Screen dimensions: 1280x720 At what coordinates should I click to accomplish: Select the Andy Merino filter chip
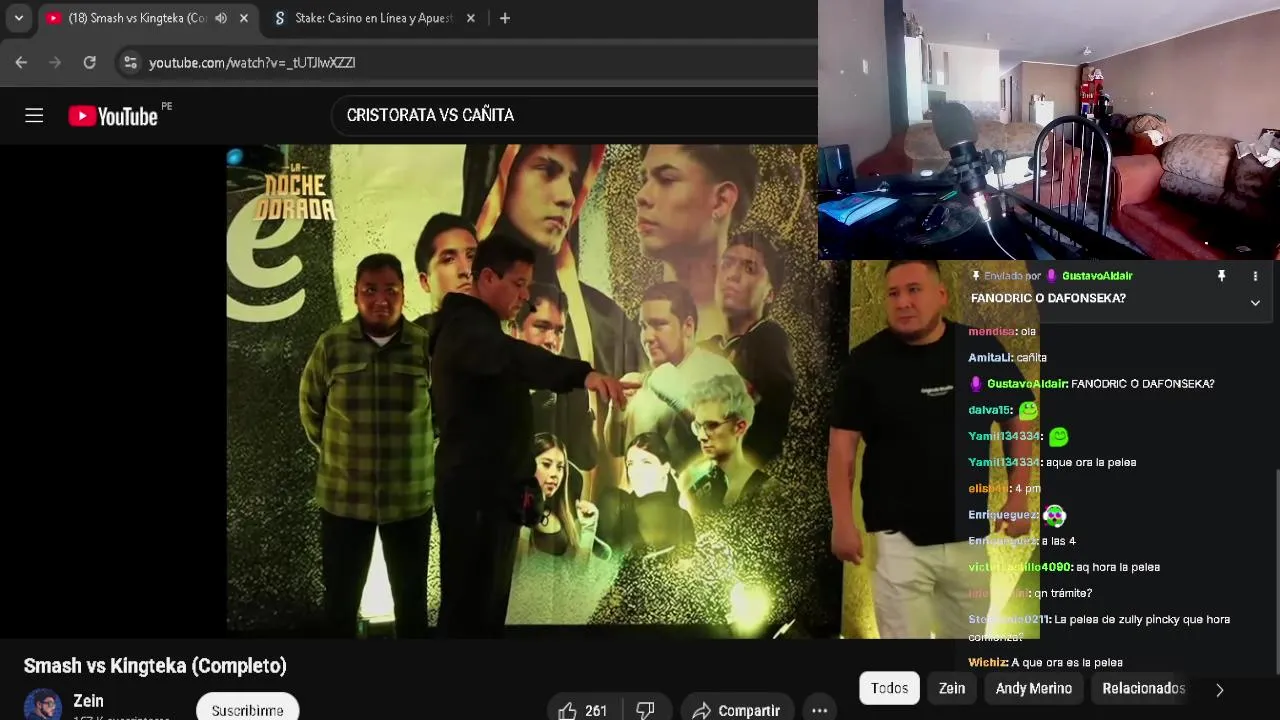1034,688
